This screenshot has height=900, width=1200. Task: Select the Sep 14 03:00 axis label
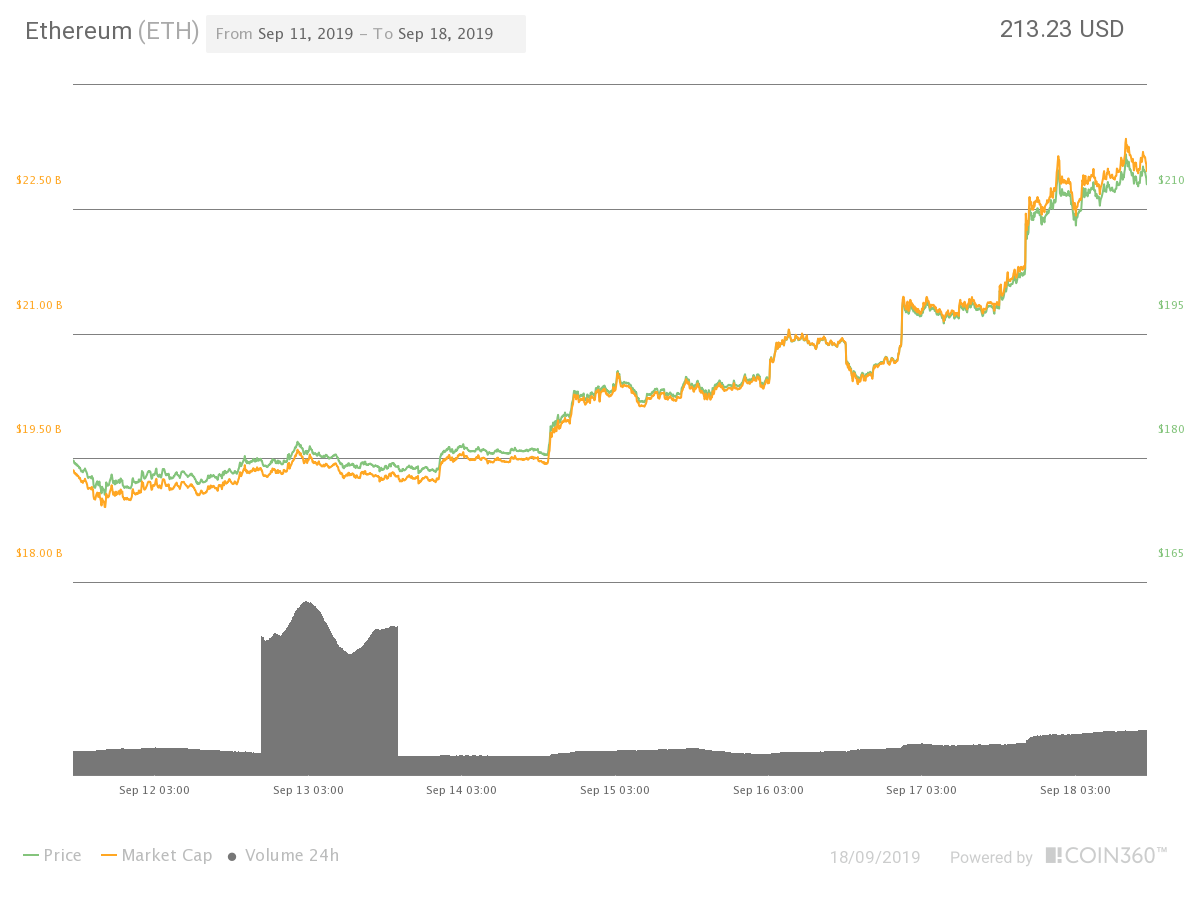pos(461,790)
